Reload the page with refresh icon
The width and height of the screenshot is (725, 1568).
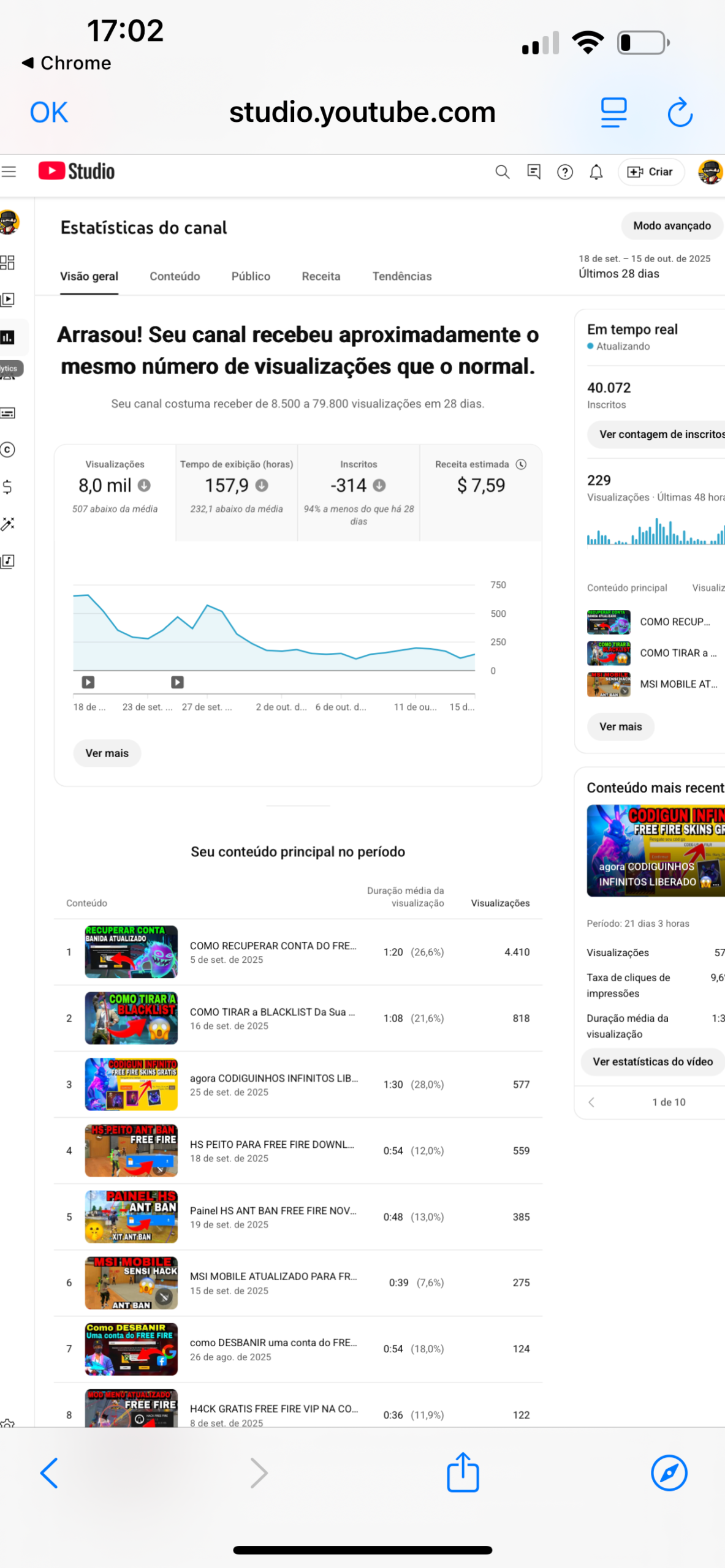tap(680, 113)
